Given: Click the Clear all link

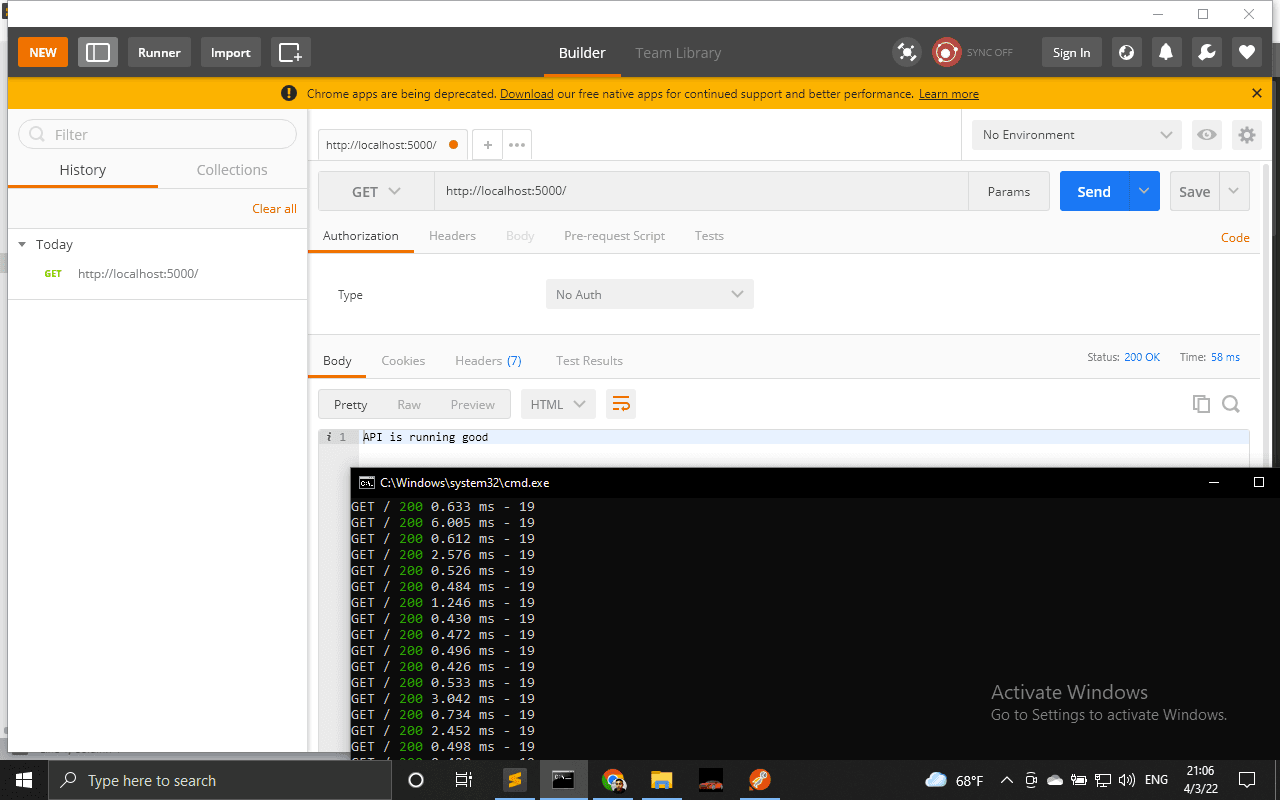Looking at the screenshot, I should pos(274,209).
